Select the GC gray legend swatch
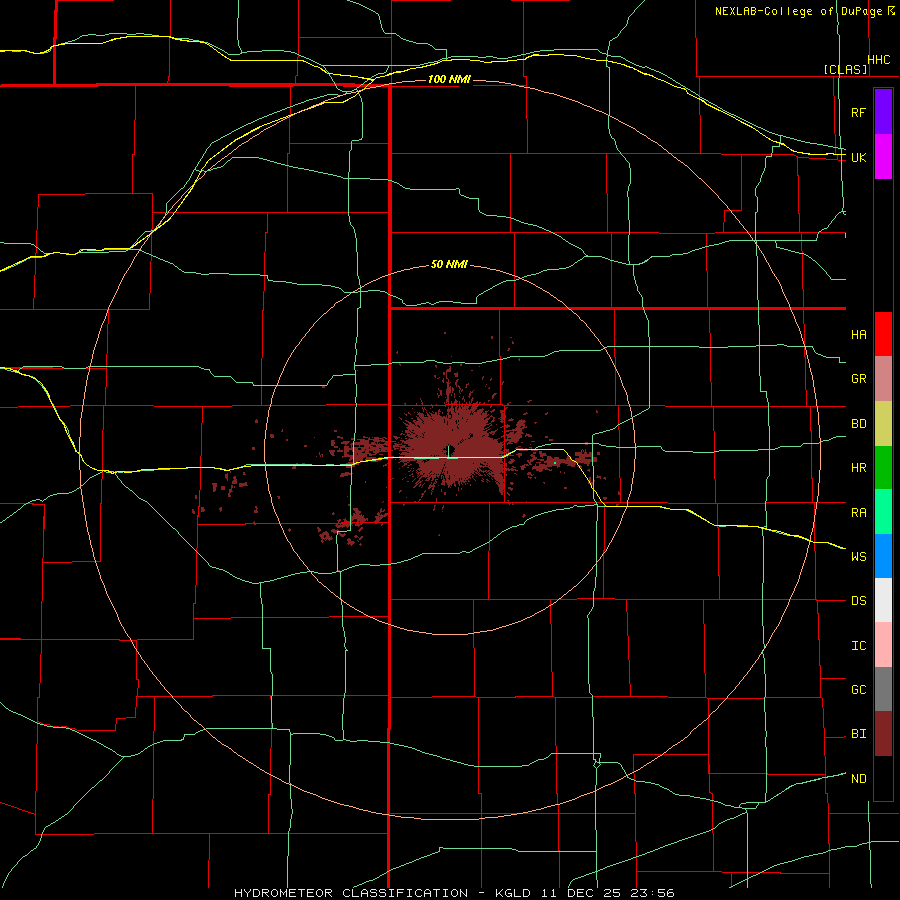 click(883, 689)
